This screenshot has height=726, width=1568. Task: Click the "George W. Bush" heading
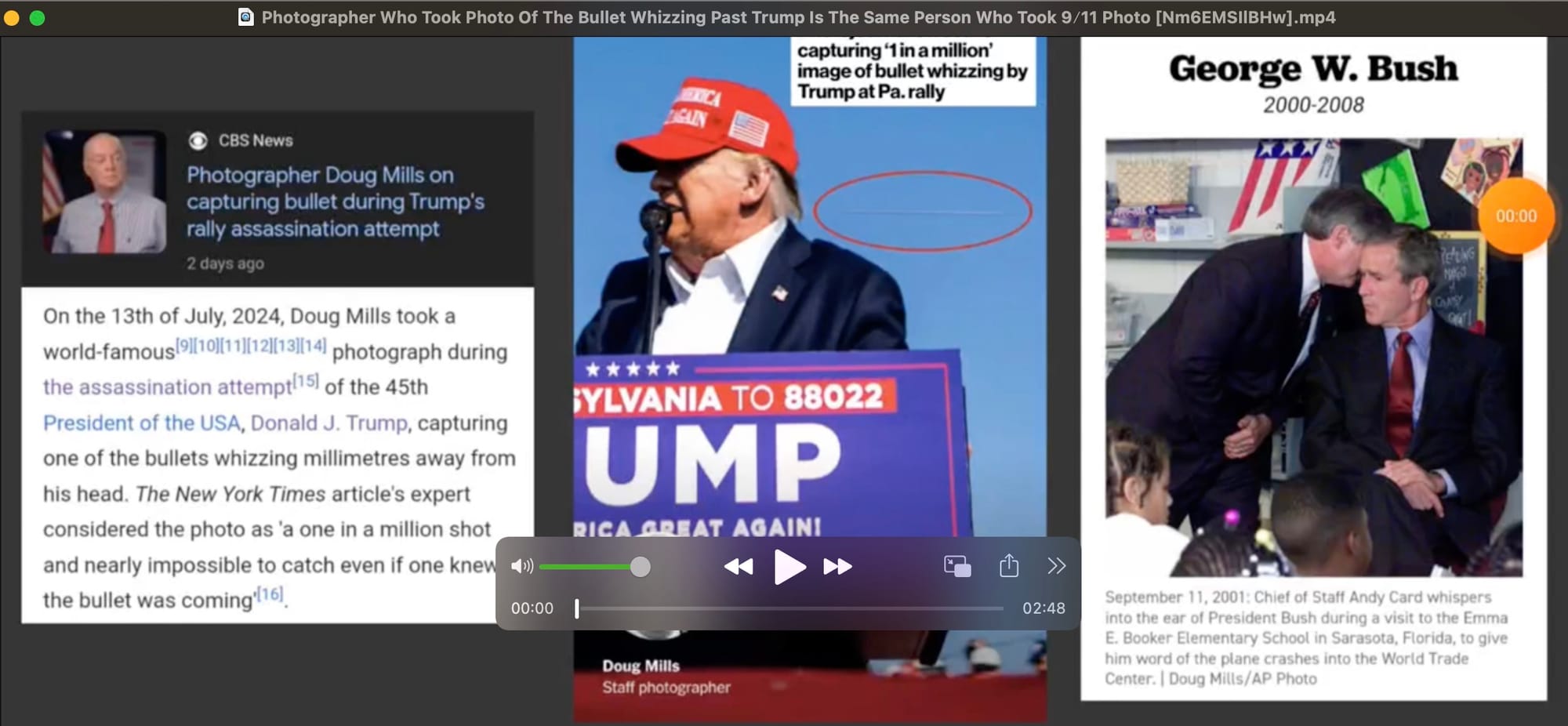(1313, 69)
